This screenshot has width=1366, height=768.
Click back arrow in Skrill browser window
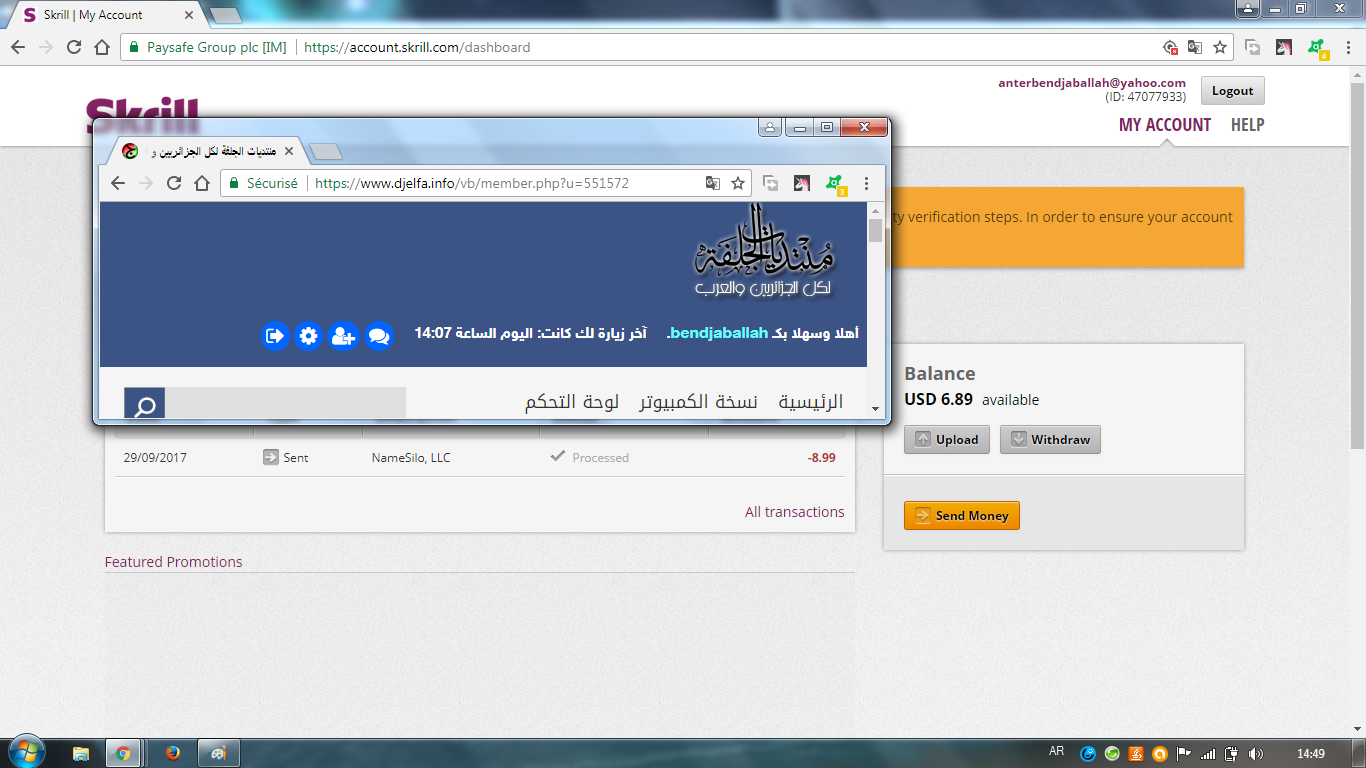(18, 47)
